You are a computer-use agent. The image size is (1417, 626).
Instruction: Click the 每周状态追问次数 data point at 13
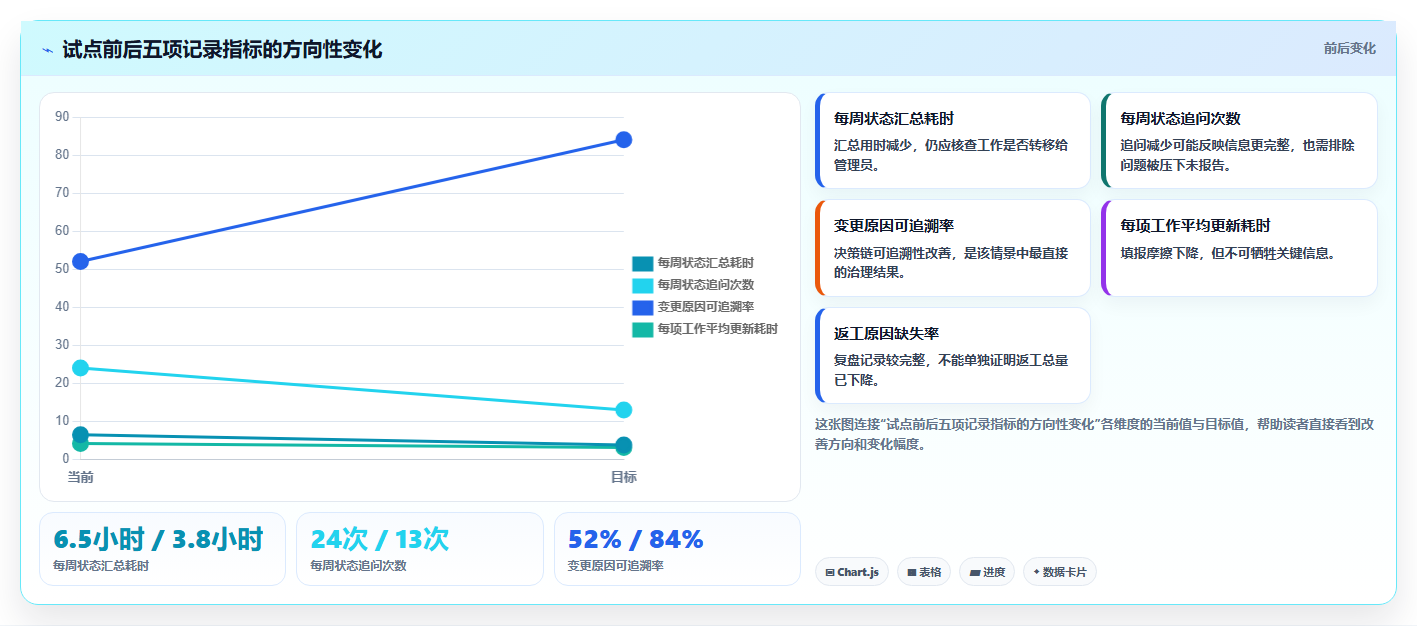click(623, 410)
